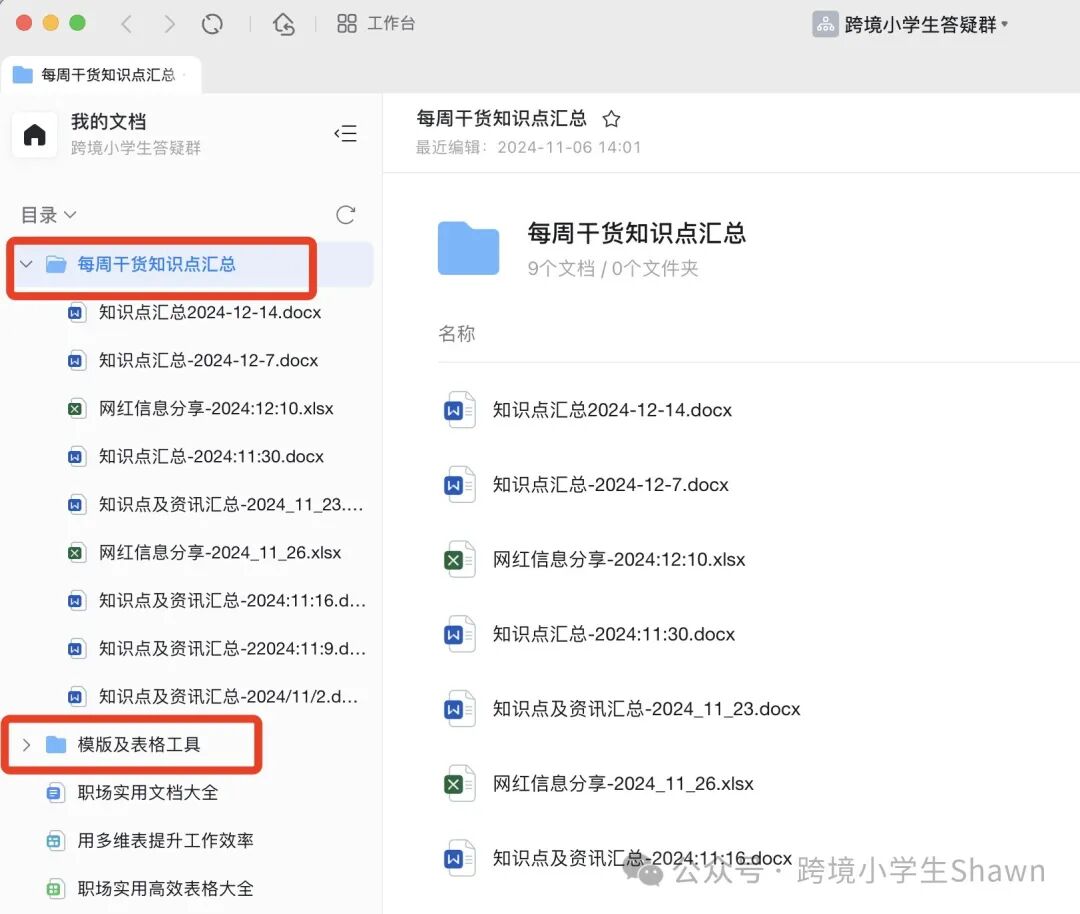Open 知识点汇总-2024:11:30.docx in main list

coord(614,634)
